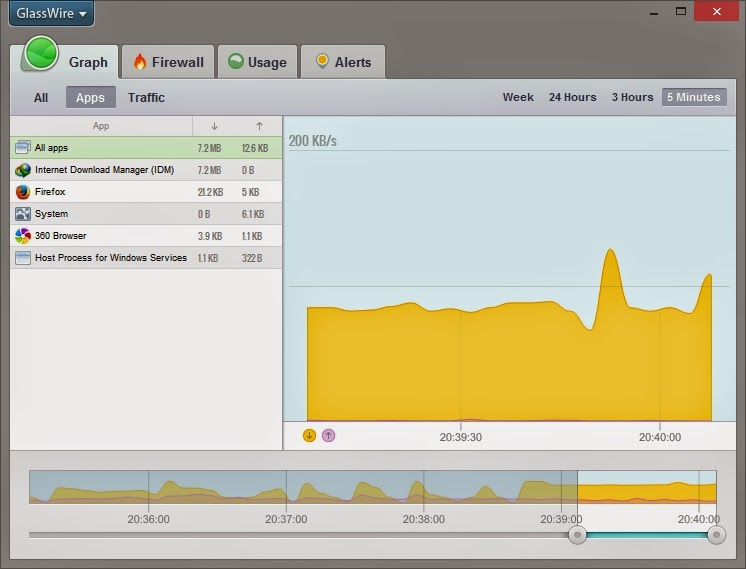Set time range to Week
This screenshot has width=746, height=569.
coord(518,97)
